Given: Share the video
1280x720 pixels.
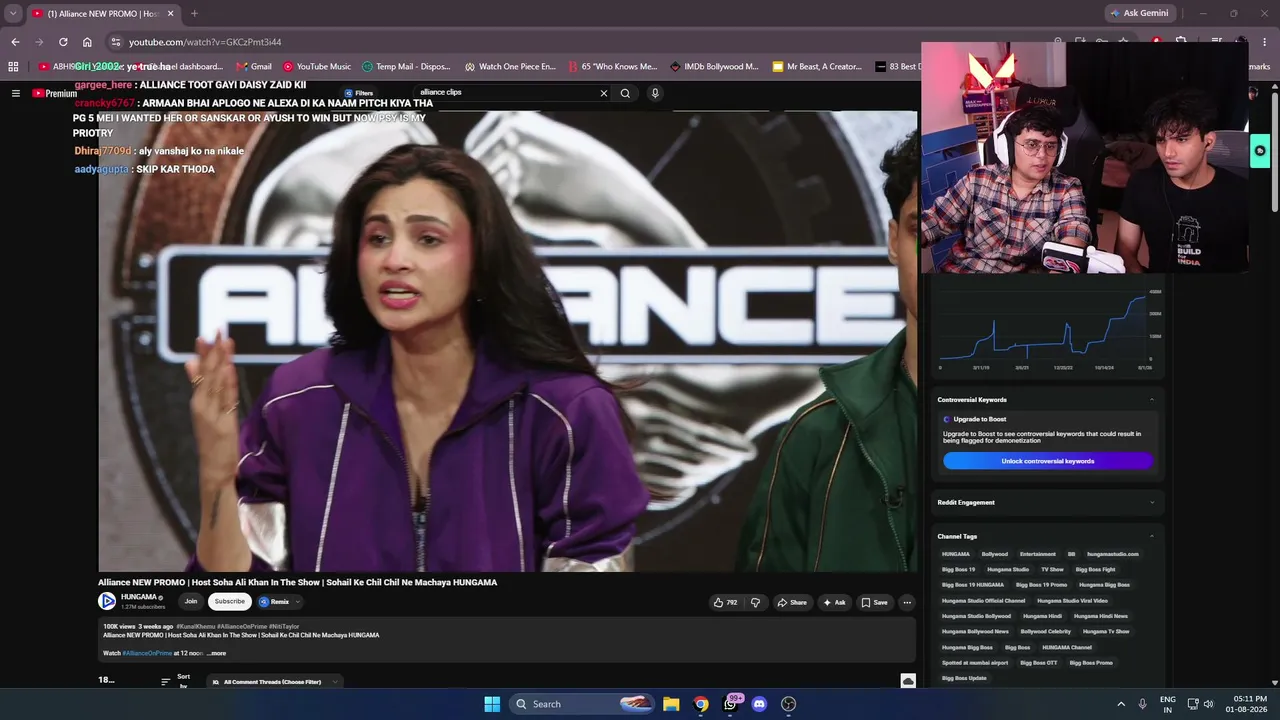Looking at the screenshot, I should click(x=792, y=602).
